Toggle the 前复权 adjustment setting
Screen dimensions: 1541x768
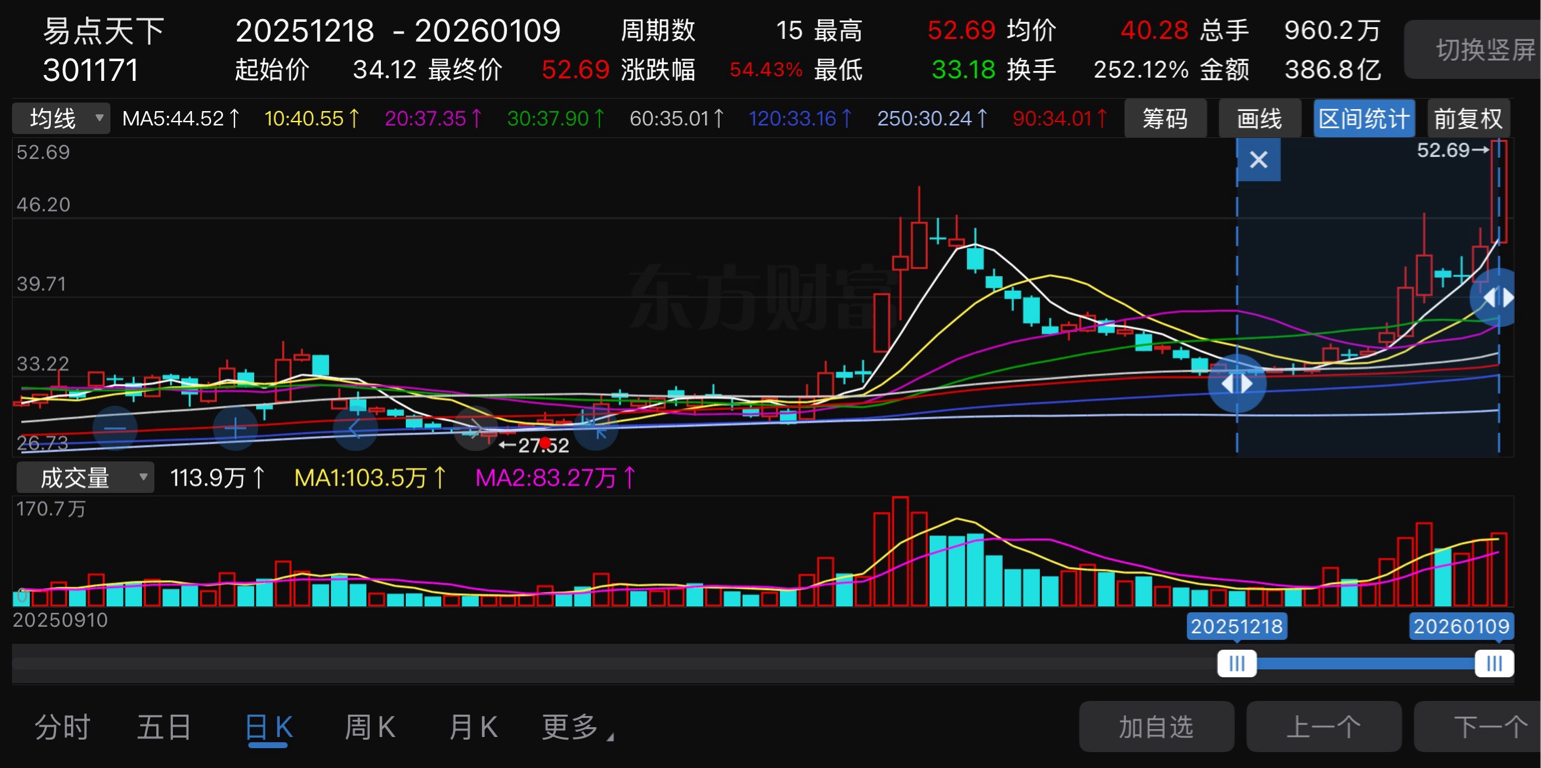[1468, 118]
